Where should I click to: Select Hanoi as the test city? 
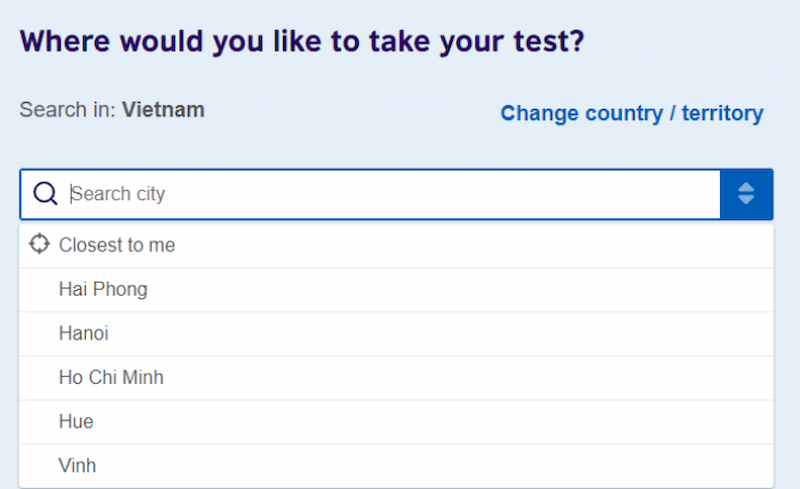(x=396, y=334)
